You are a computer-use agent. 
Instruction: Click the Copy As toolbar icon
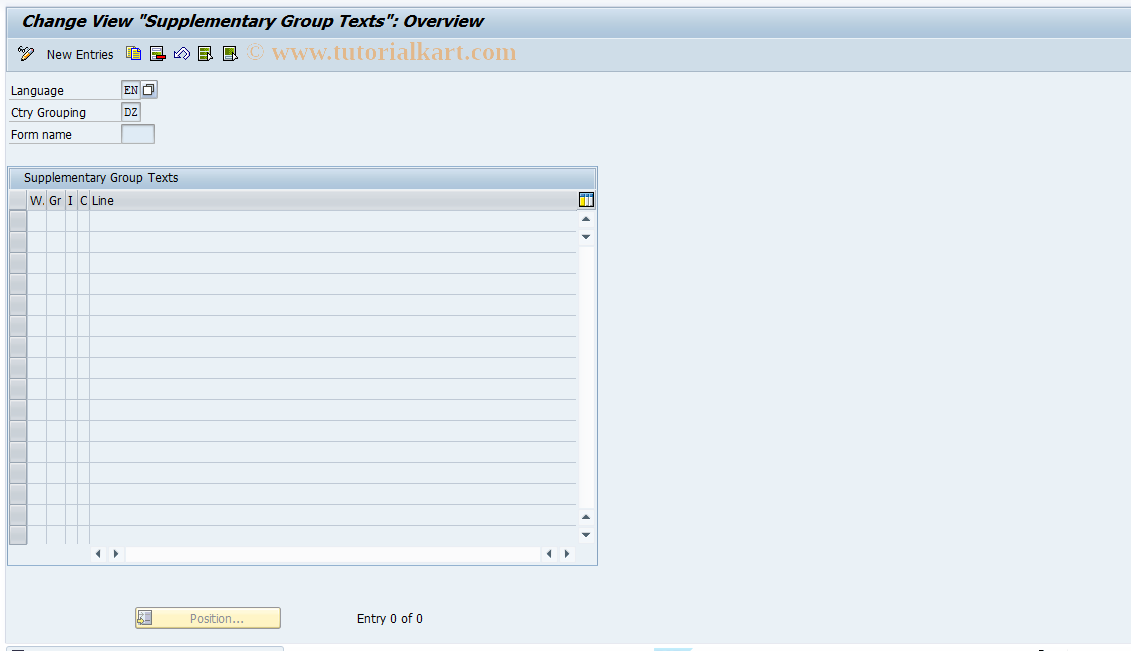[x=133, y=54]
